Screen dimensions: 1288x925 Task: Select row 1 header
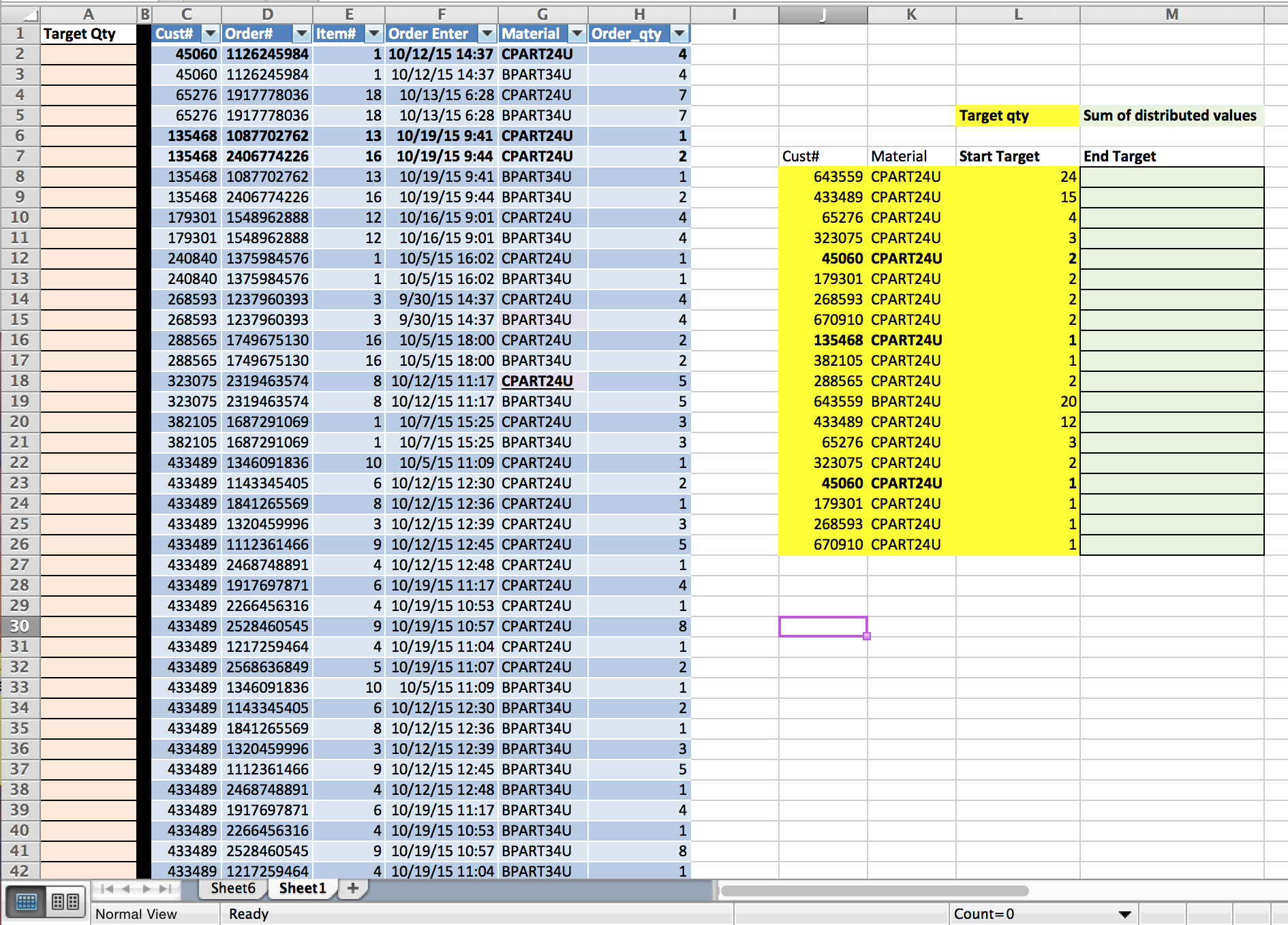[x=20, y=33]
